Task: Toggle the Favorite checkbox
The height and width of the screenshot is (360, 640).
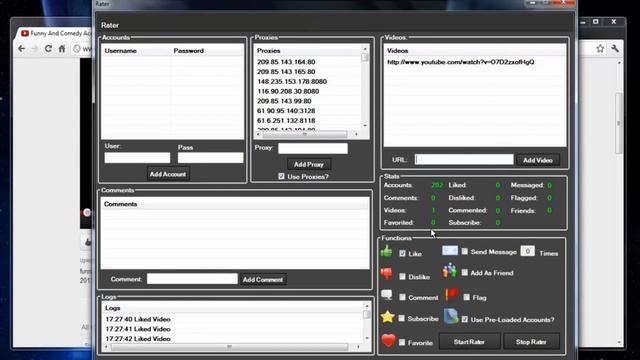Action: click(x=402, y=342)
